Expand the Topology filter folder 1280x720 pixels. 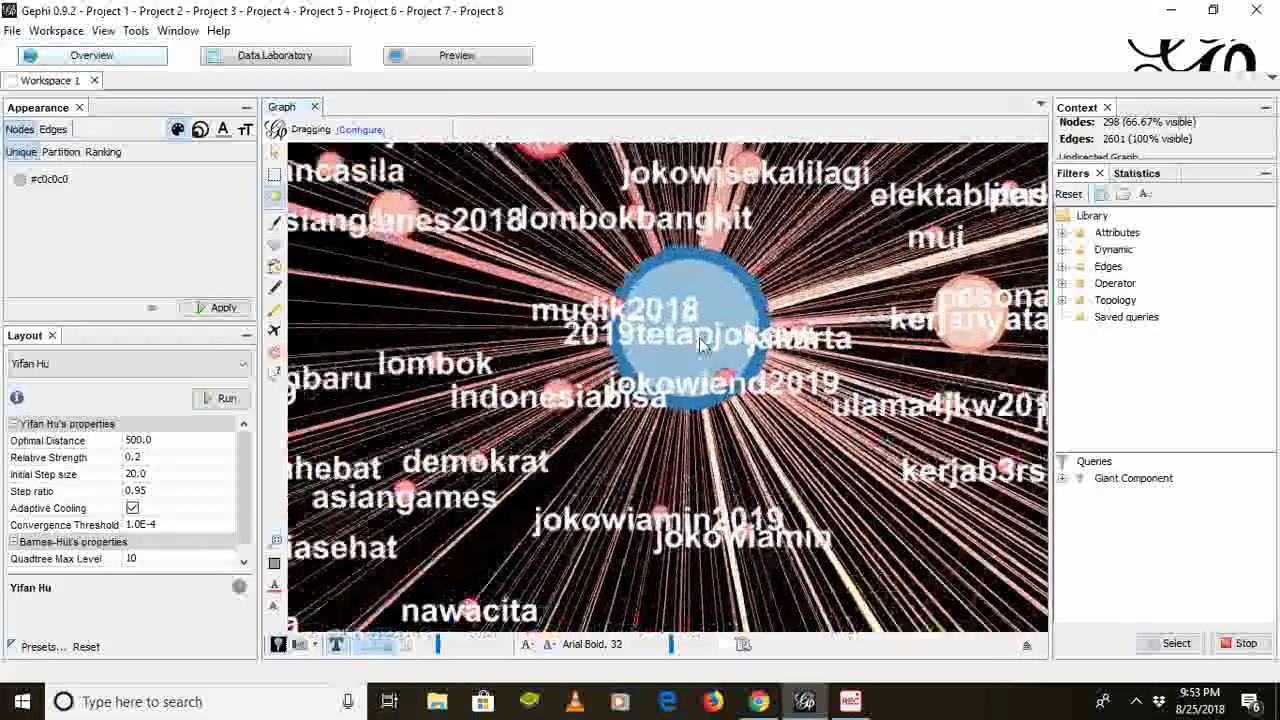coord(1062,301)
